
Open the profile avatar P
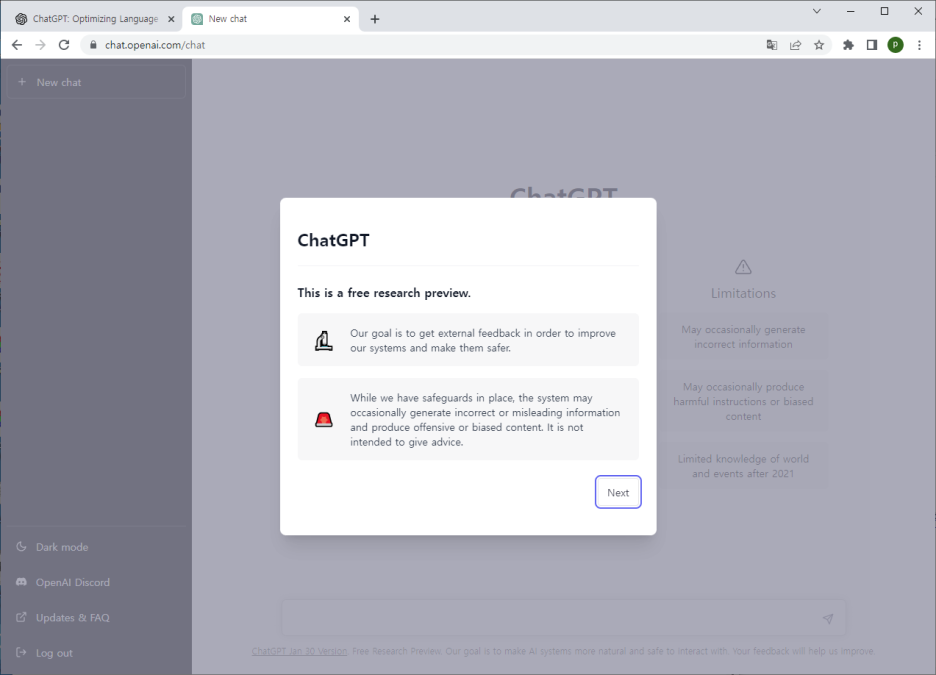click(895, 45)
